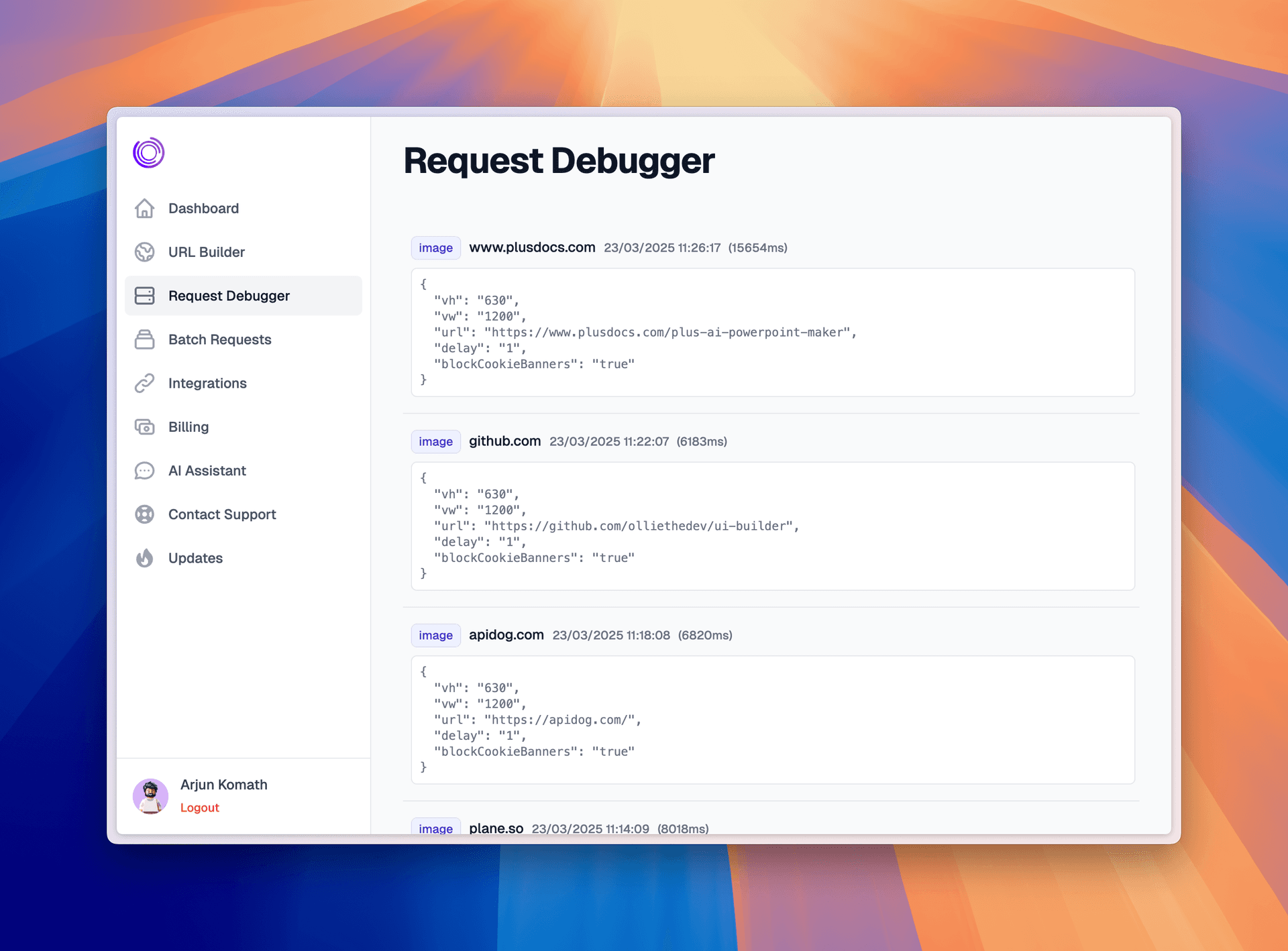Click the Contact Support lifebuoy icon

[x=144, y=514]
